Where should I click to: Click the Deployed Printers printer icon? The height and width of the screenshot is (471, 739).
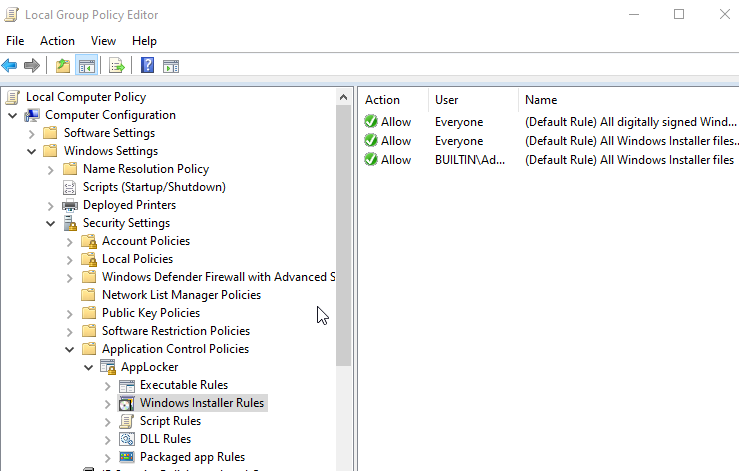70,205
